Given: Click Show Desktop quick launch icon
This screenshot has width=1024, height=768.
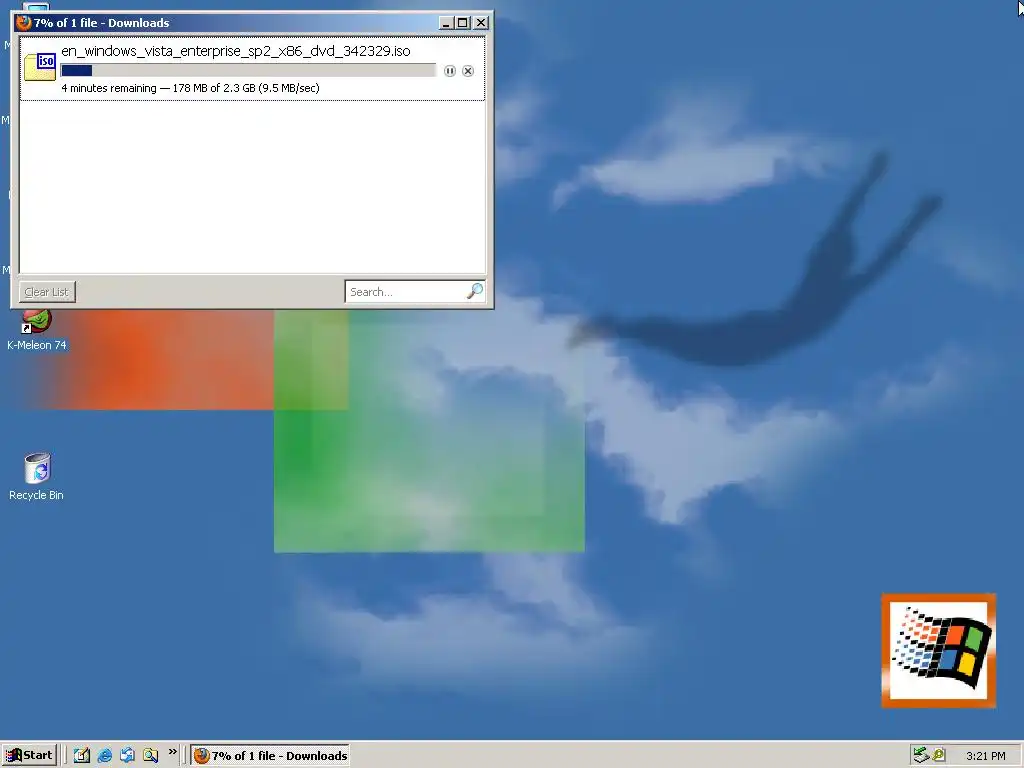Looking at the screenshot, I should tap(82, 756).
